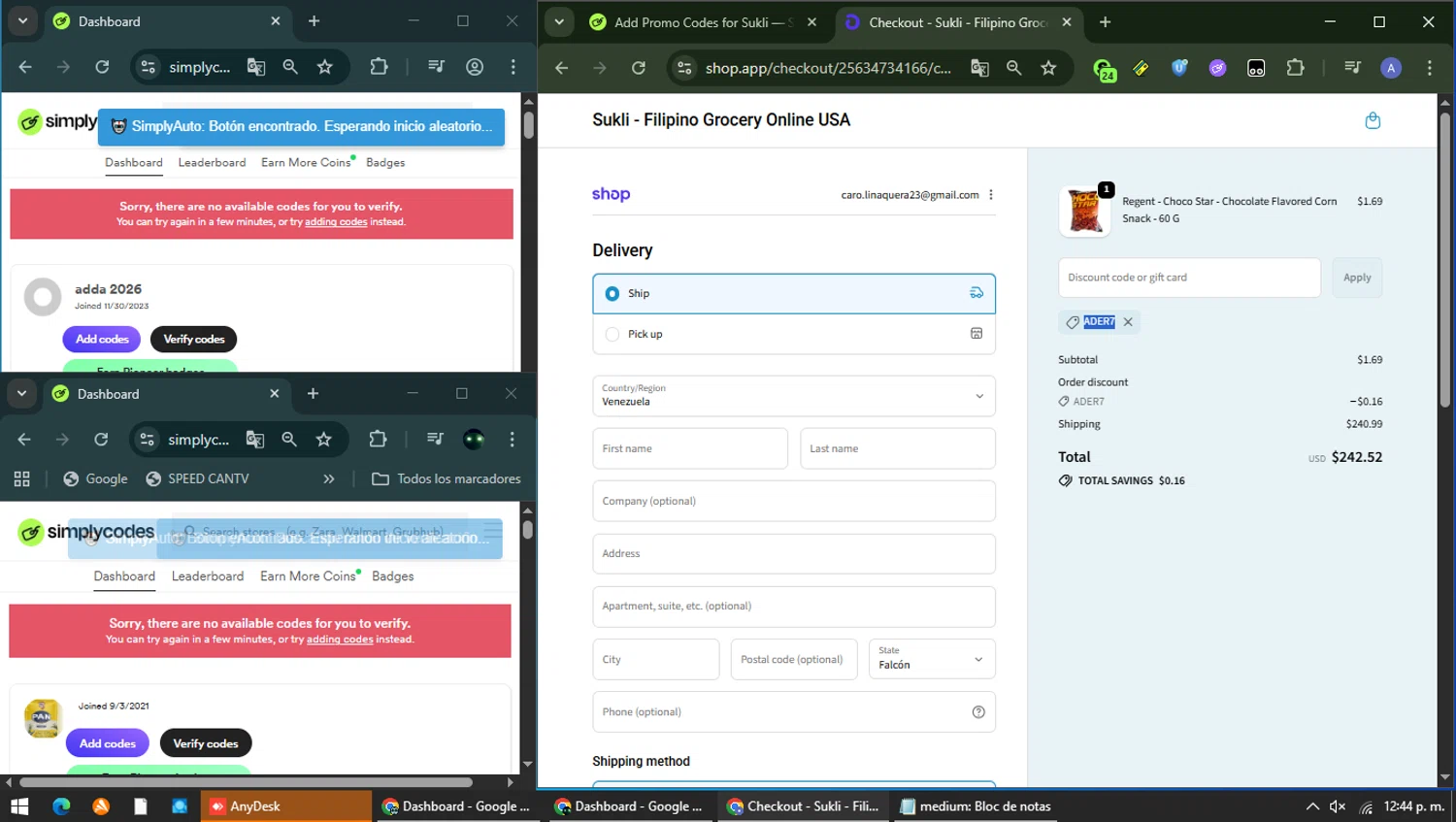Viewport: 1456px width, 822px height.
Task: Open Leaderboard tab in bottom-left Dashboard
Action: point(208,576)
